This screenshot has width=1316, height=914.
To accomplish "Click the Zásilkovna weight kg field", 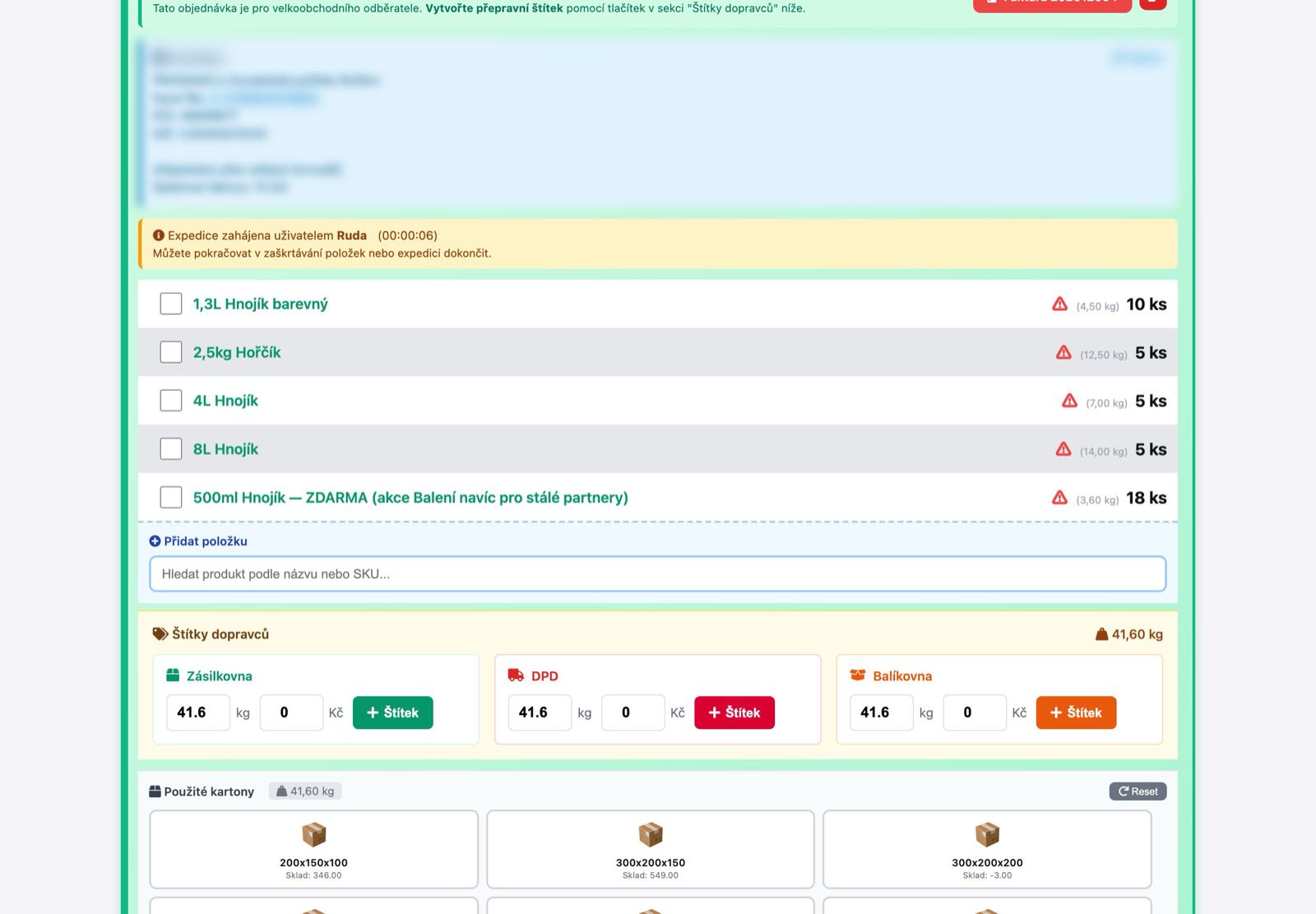I will [x=198, y=712].
